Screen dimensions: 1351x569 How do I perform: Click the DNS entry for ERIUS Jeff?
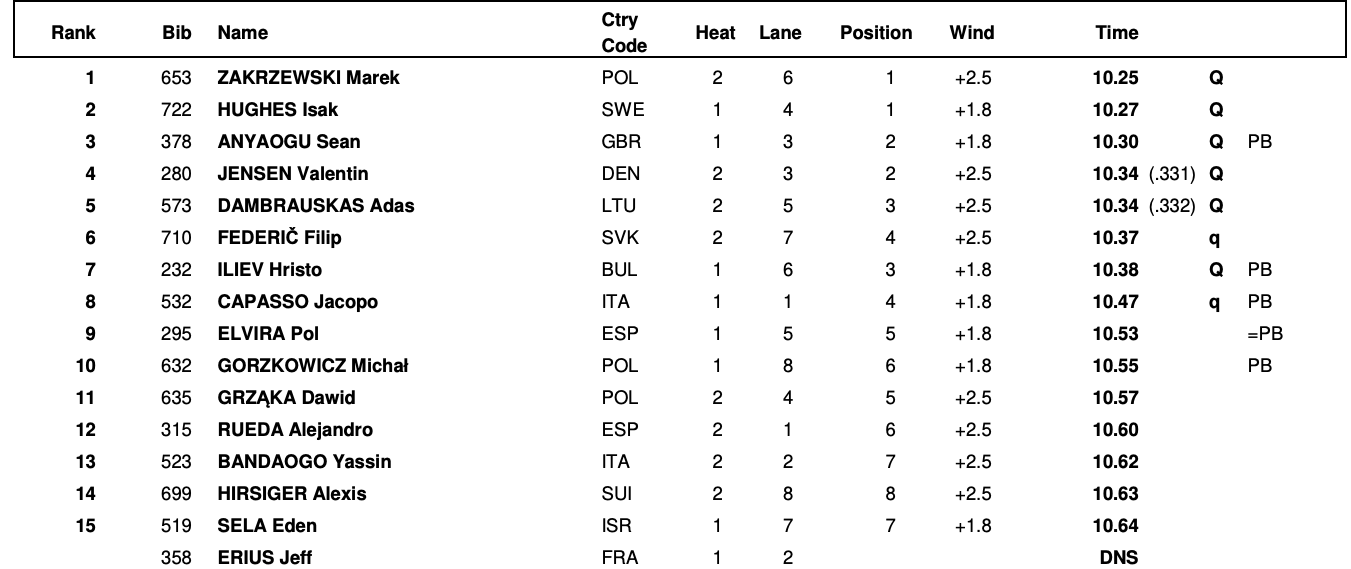(x=1118, y=558)
